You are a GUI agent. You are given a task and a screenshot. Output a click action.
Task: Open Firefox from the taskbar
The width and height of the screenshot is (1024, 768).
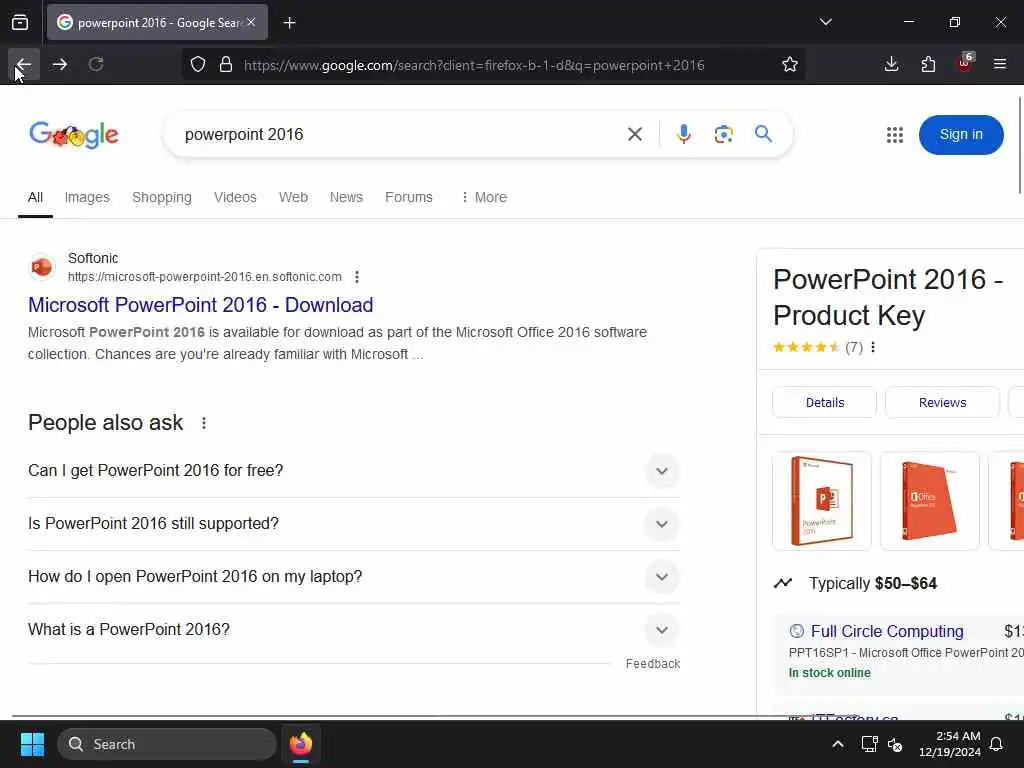(x=300, y=744)
